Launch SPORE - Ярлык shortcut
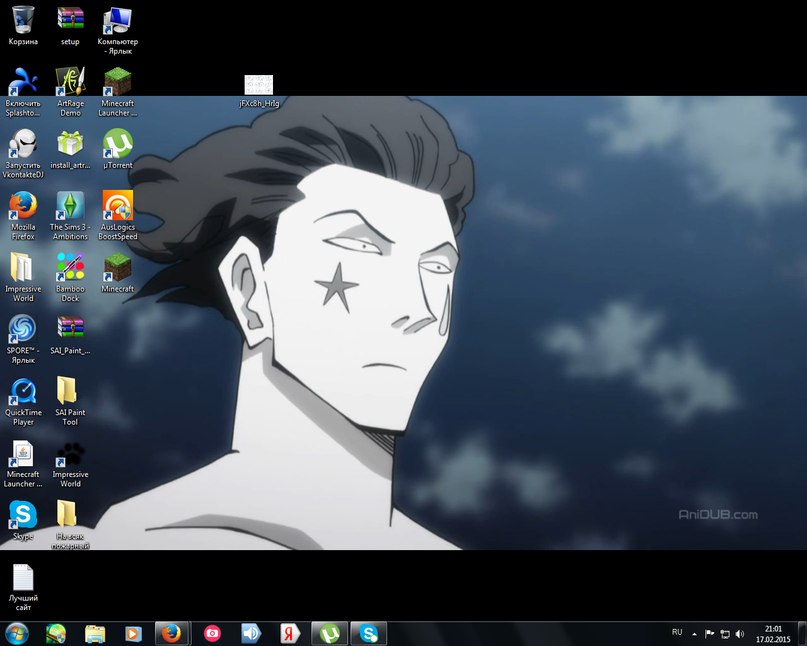 point(23,339)
